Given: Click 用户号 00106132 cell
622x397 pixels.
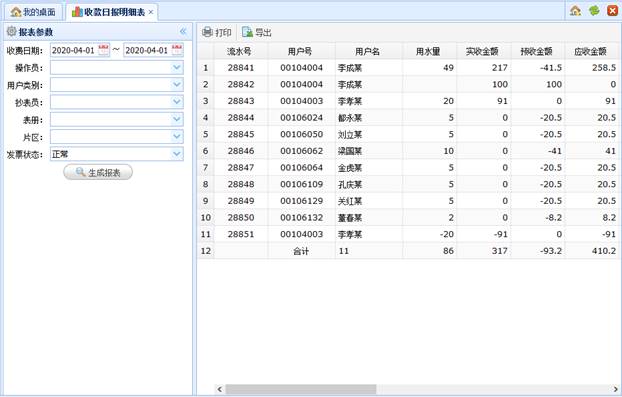Looking at the screenshot, I should (301, 218).
